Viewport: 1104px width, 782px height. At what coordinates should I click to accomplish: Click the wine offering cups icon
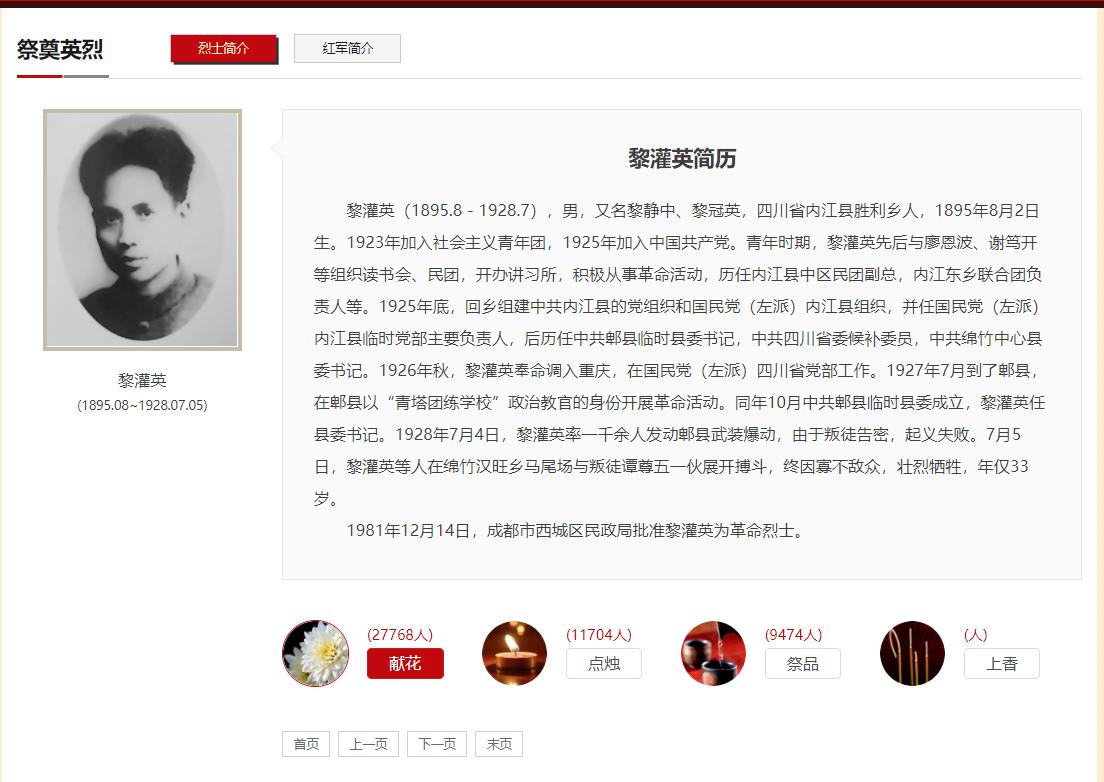pyautogui.click(x=713, y=653)
